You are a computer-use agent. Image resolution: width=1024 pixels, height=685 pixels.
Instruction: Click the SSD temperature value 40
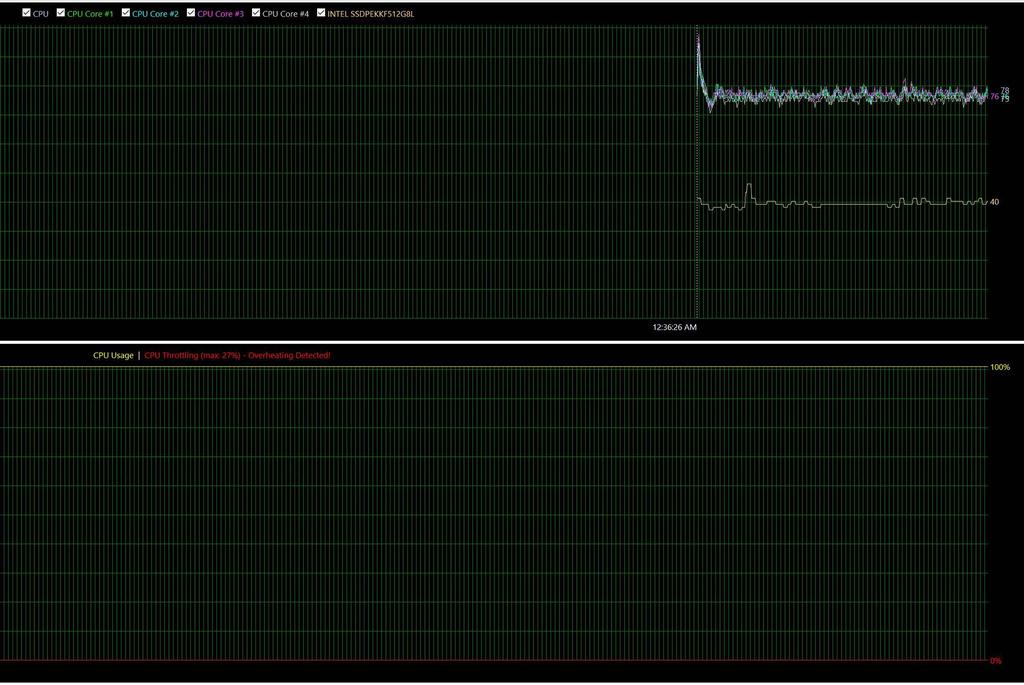(x=994, y=202)
